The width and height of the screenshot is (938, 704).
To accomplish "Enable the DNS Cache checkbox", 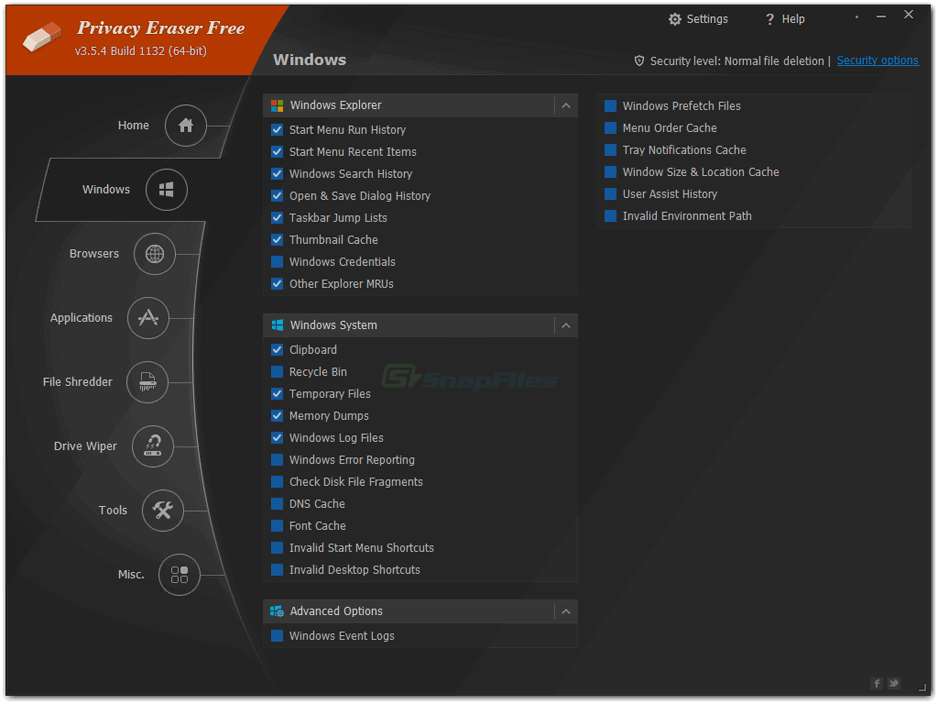I will click(x=277, y=504).
